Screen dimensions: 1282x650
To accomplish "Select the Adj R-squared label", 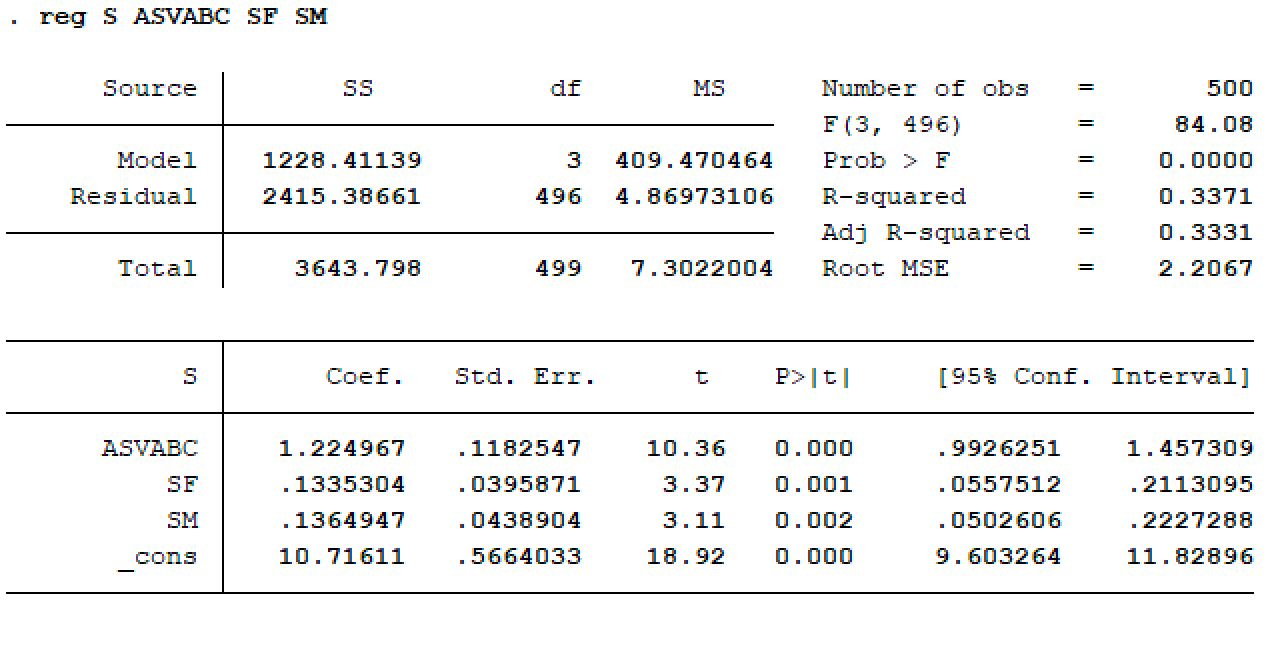I will click(x=926, y=232).
